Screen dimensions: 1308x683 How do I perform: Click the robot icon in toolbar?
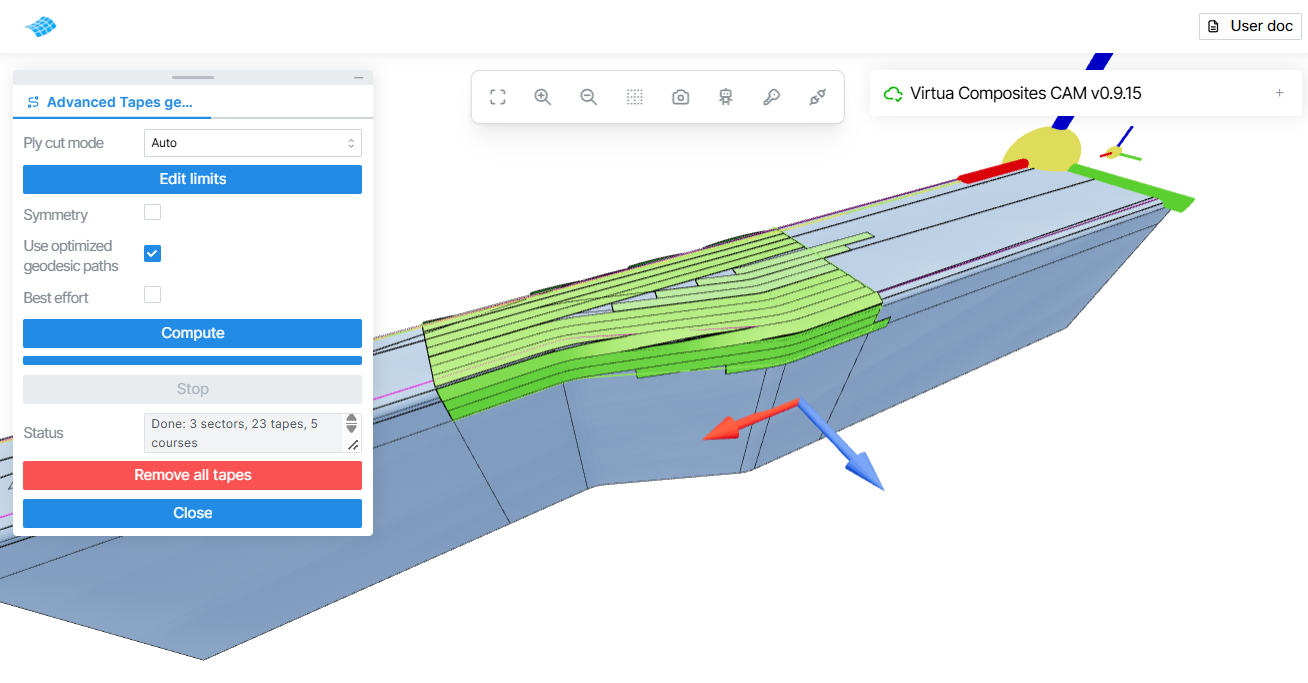[x=726, y=97]
